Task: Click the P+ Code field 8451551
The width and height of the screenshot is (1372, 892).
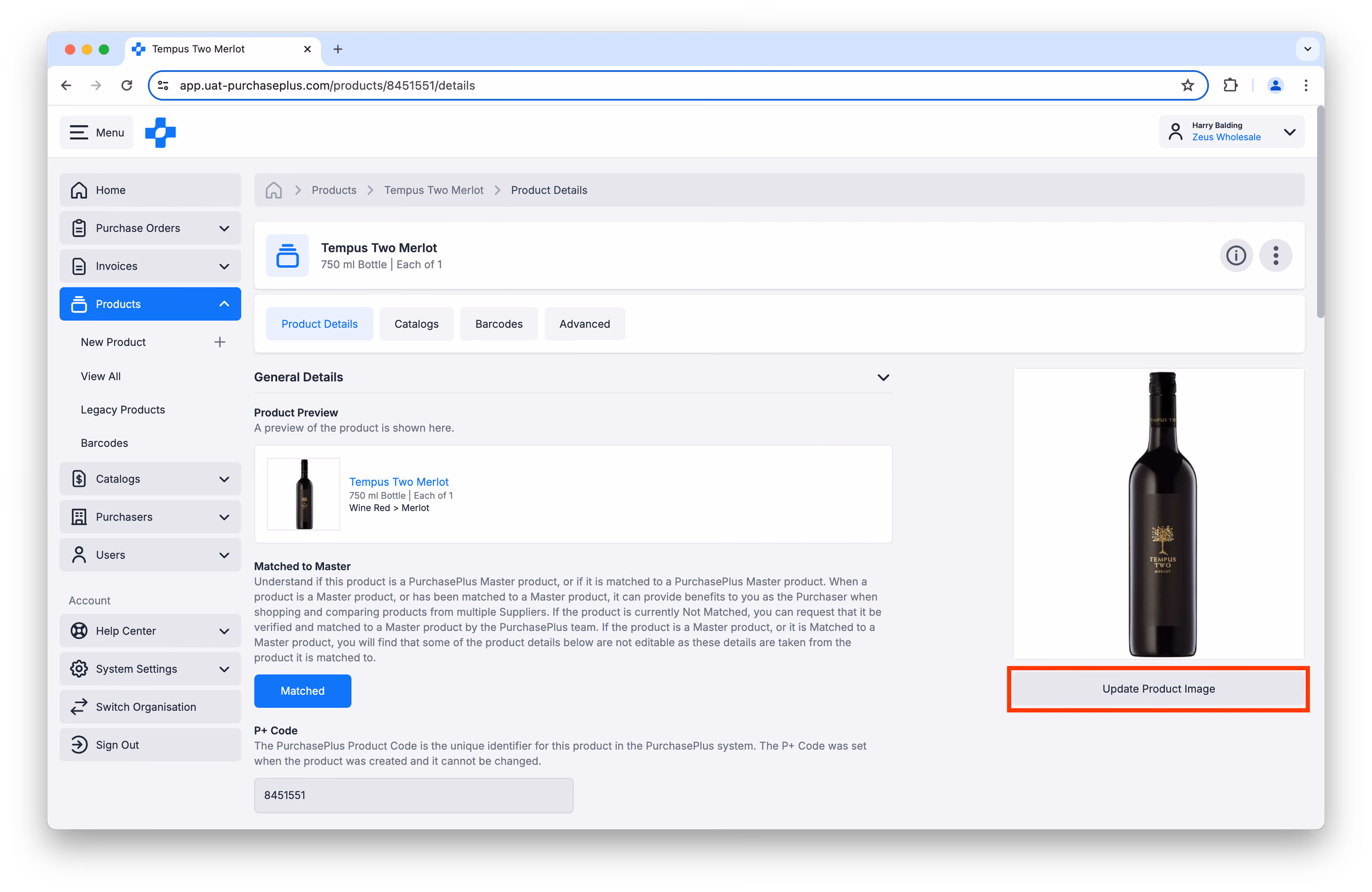Action: tap(413, 795)
